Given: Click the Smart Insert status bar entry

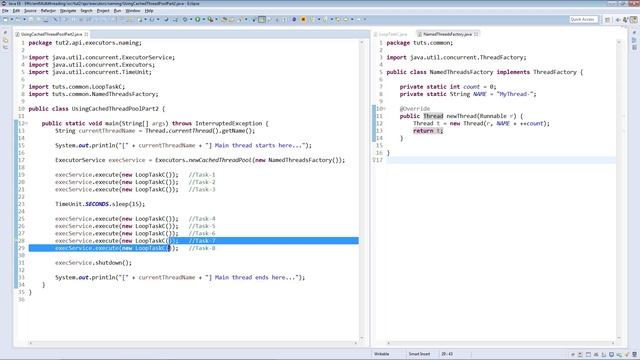Looking at the screenshot, I should click(419, 354).
